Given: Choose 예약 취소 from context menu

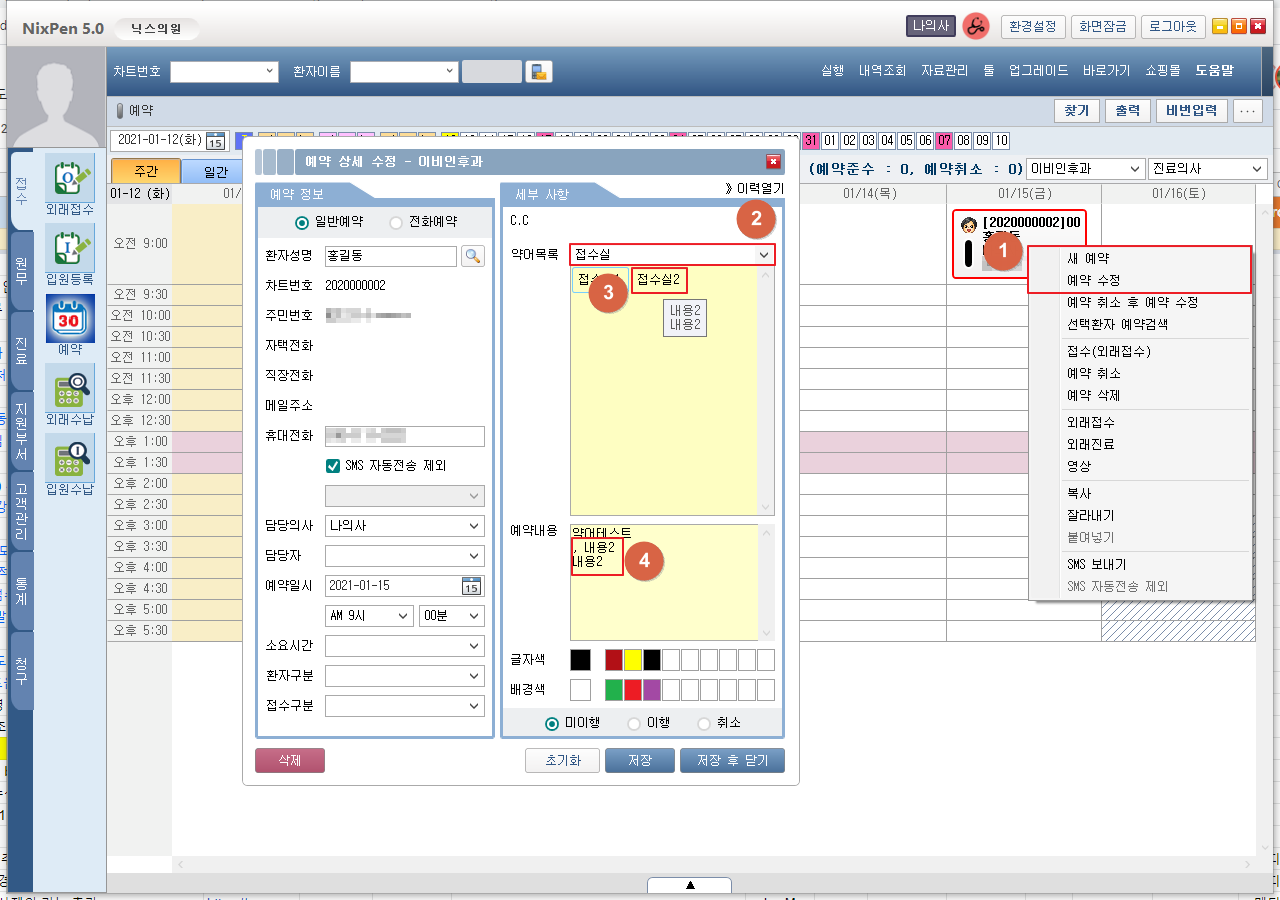Looking at the screenshot, I should [1093, 373].
